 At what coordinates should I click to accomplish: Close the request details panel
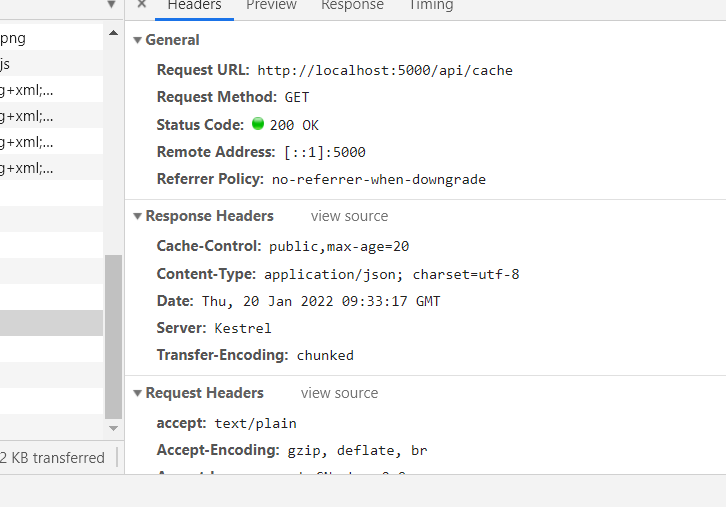(142, 4)
